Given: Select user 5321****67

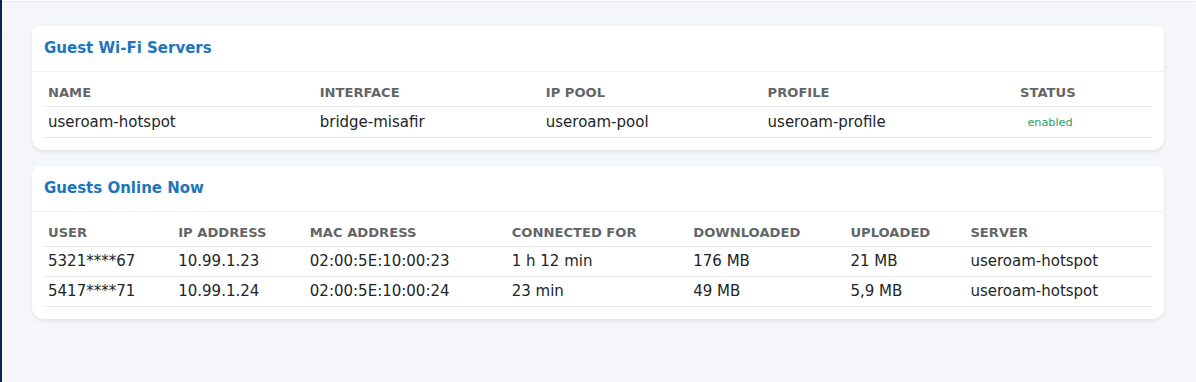Looking at the screenshot, I should click(x=92, y=261).
